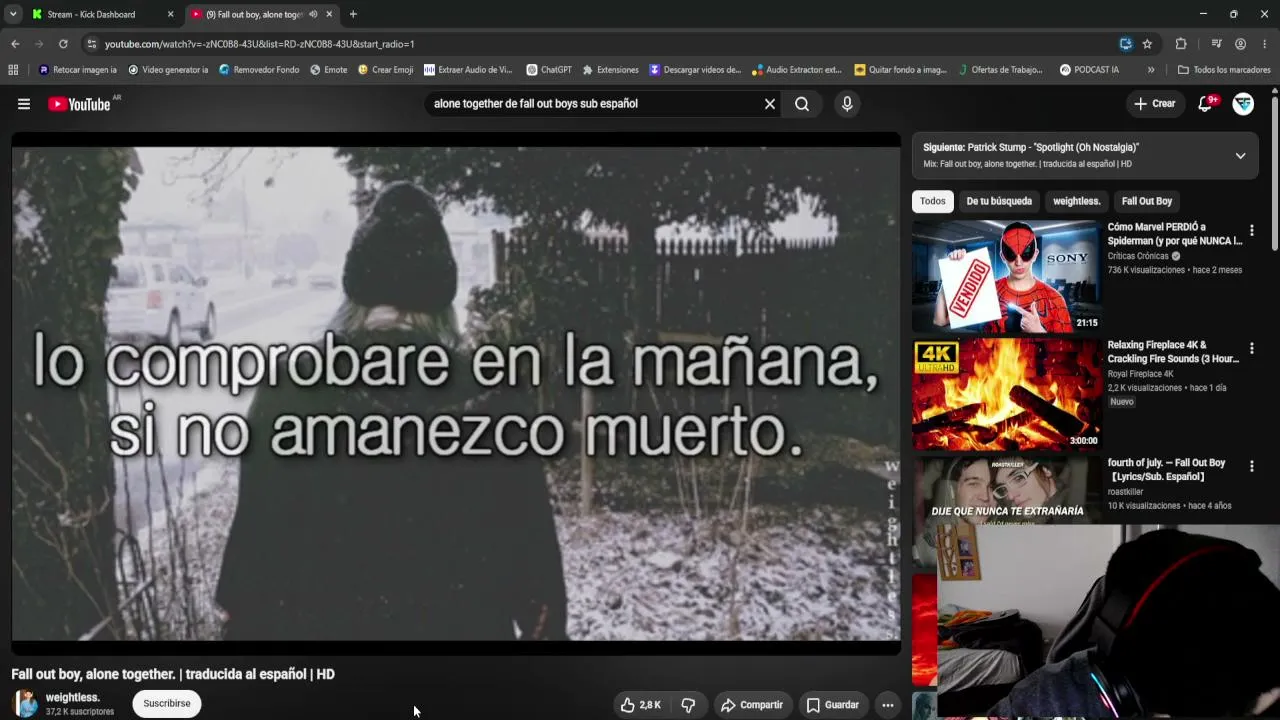Close the Kick Dashboard tab
This screenshot has width=1280, height=720.
click(x=170, y=15)
